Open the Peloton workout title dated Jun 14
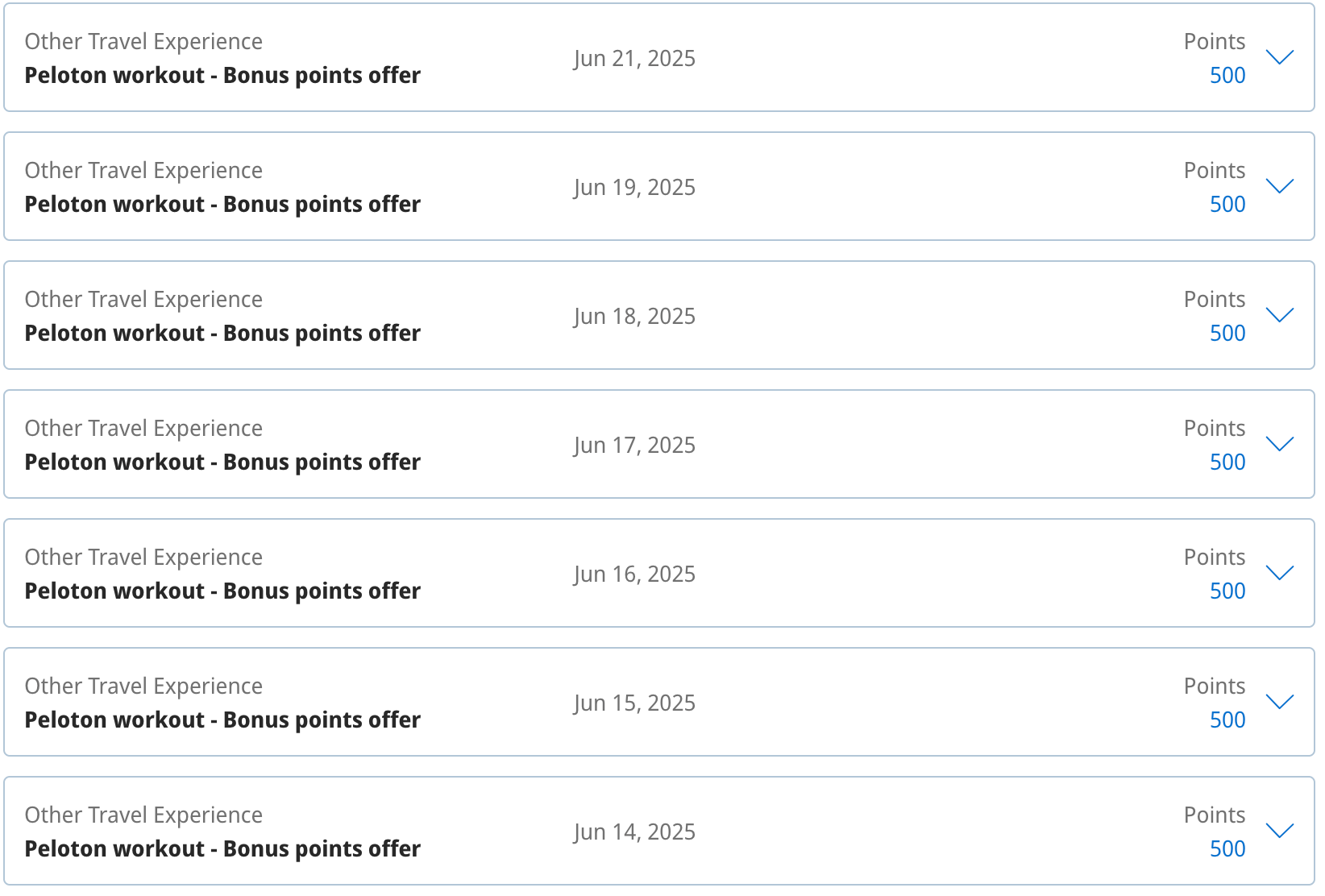The height and width of the screenshot is (896, 1325). point(222,848)
